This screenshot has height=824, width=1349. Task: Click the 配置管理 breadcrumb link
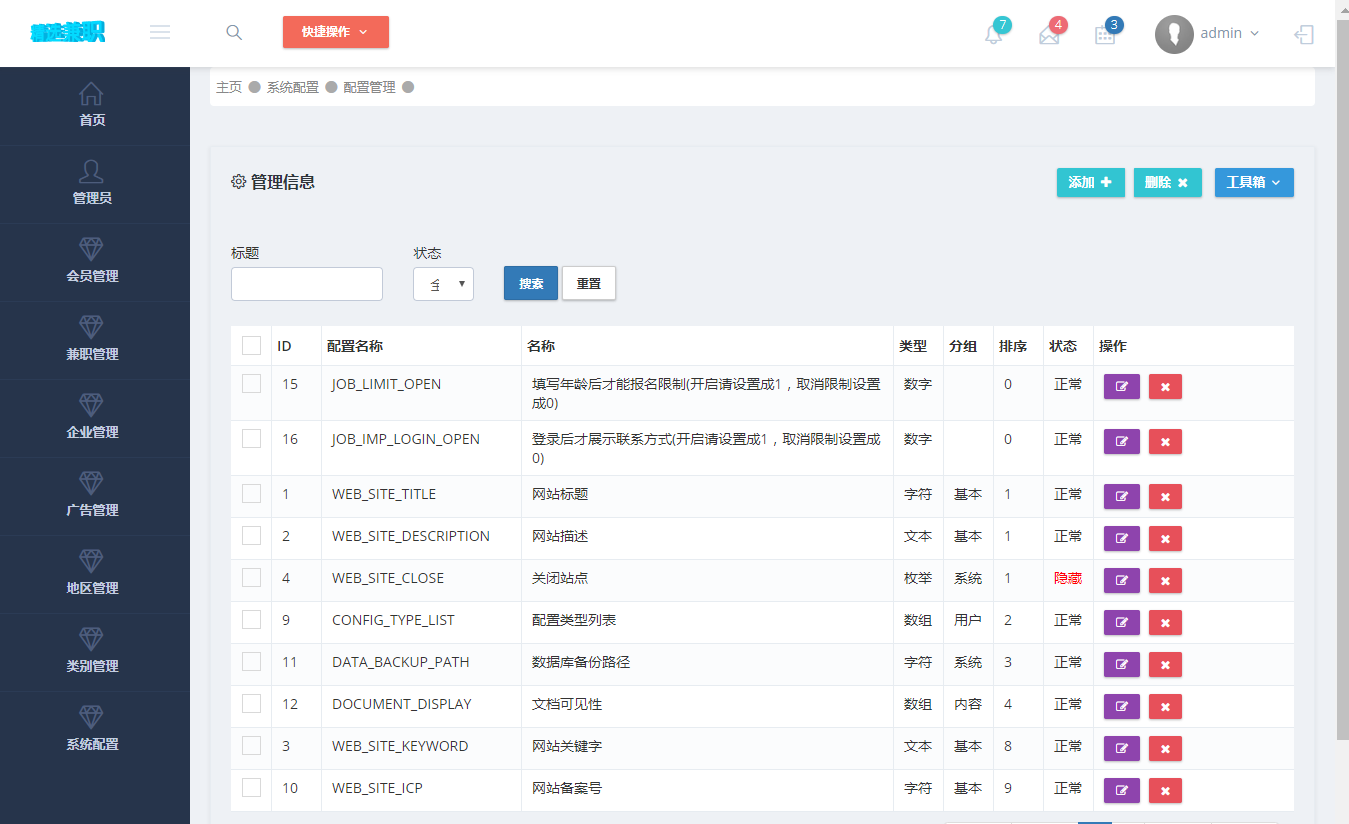(x=369, y=87)
